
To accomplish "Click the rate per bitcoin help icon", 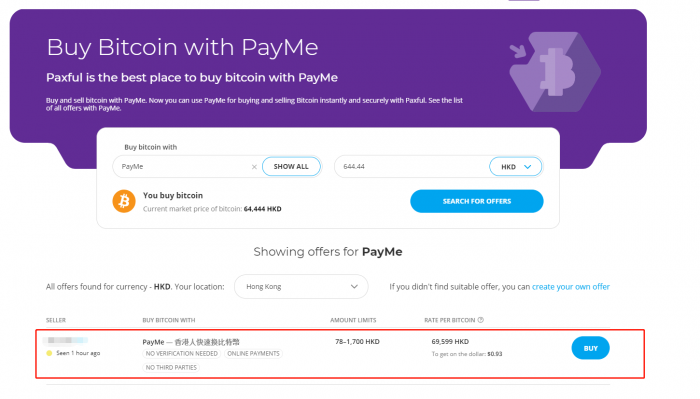I will [480, 320].
